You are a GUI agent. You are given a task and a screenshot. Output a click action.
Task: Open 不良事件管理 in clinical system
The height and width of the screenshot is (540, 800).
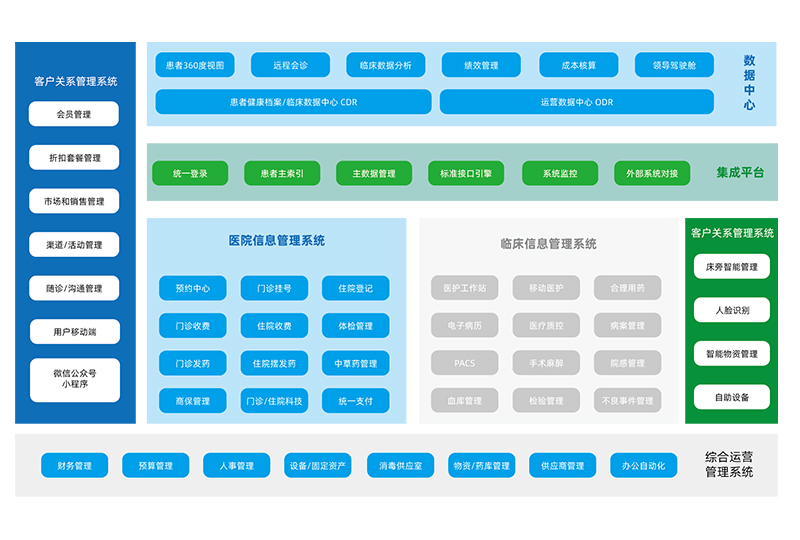(627, 401)
